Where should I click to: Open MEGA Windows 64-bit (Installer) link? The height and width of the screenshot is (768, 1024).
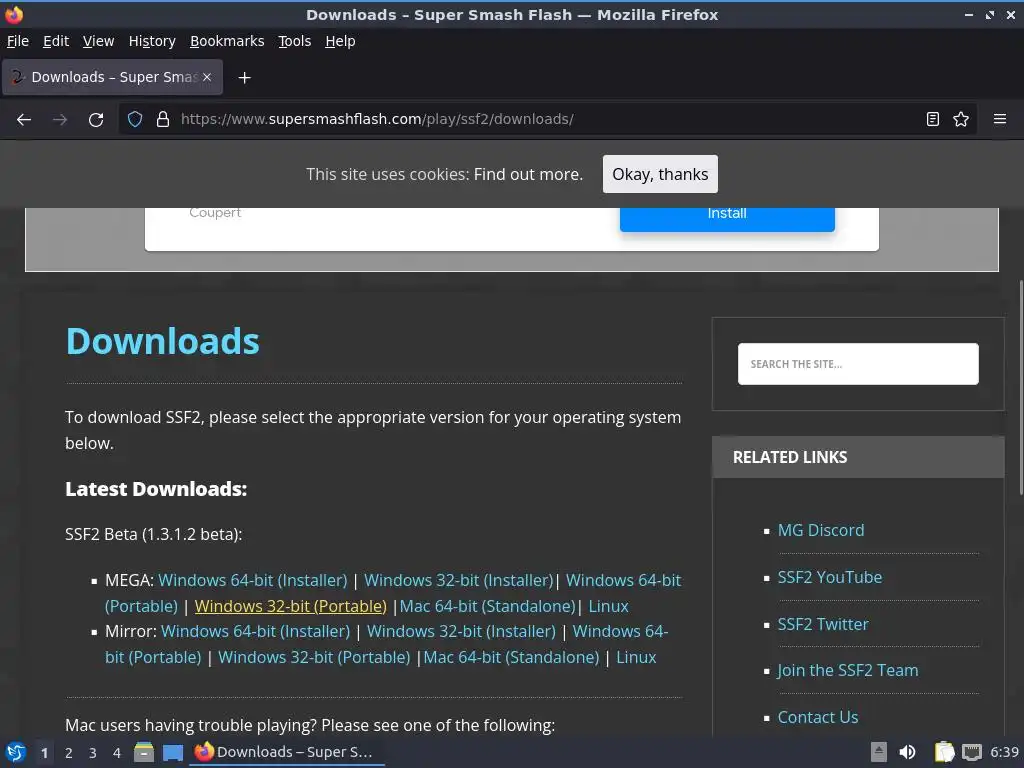pyautogui.click(x=253, y=580)
